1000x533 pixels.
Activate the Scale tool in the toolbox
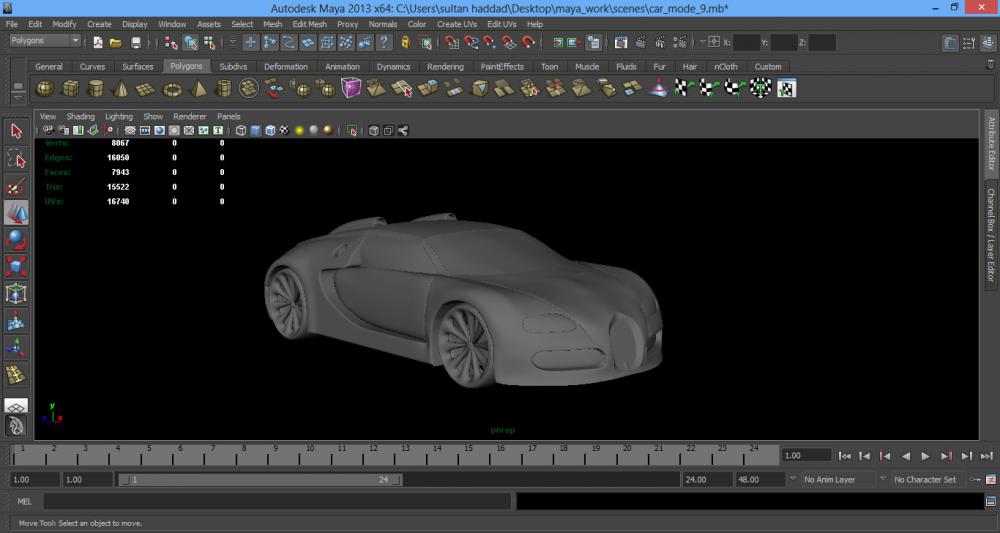point(16,267)
